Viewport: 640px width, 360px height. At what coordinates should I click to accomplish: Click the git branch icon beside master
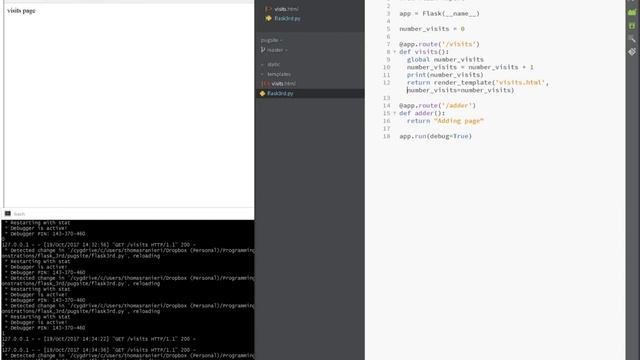pyautogui.click(x=263, y=50)
